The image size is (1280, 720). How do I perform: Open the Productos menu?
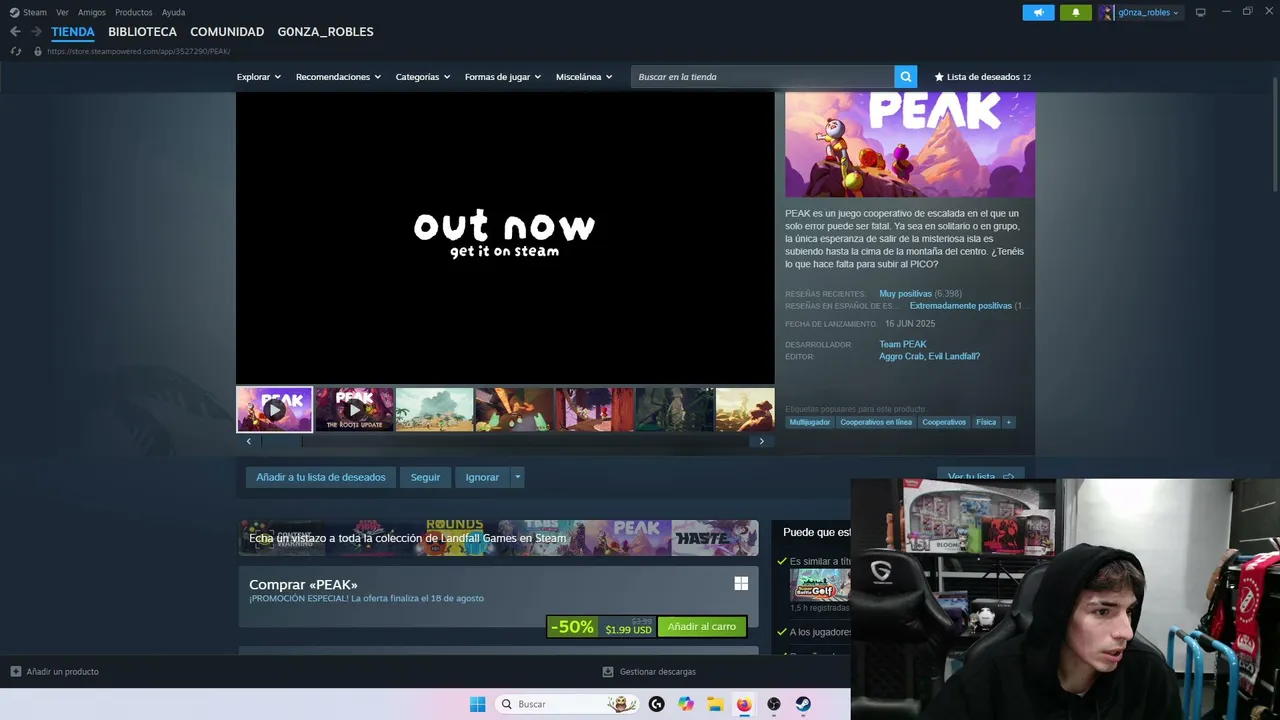pos(134,12)
